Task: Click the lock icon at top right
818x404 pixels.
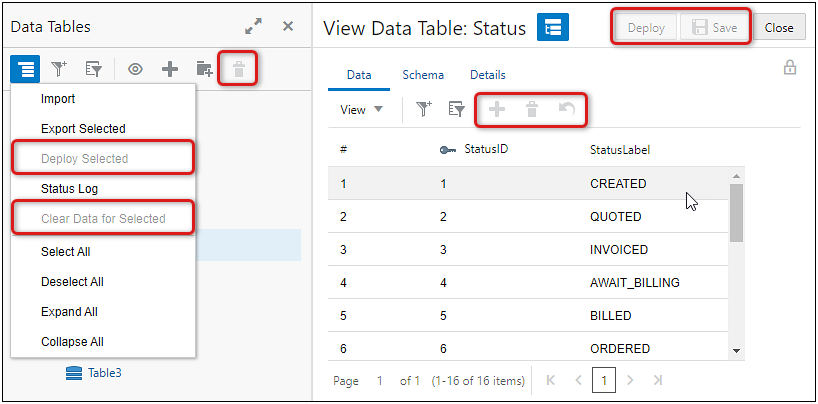Action: 790,68
